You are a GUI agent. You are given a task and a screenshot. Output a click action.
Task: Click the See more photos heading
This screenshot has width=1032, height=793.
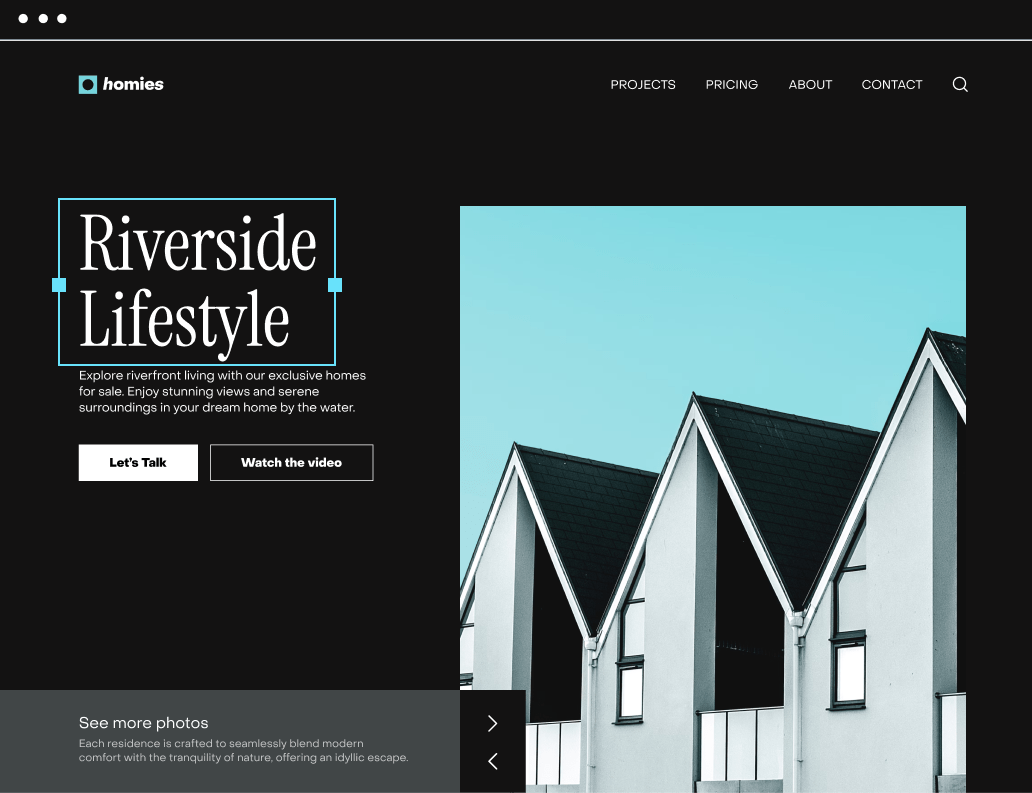pos(144,723)
